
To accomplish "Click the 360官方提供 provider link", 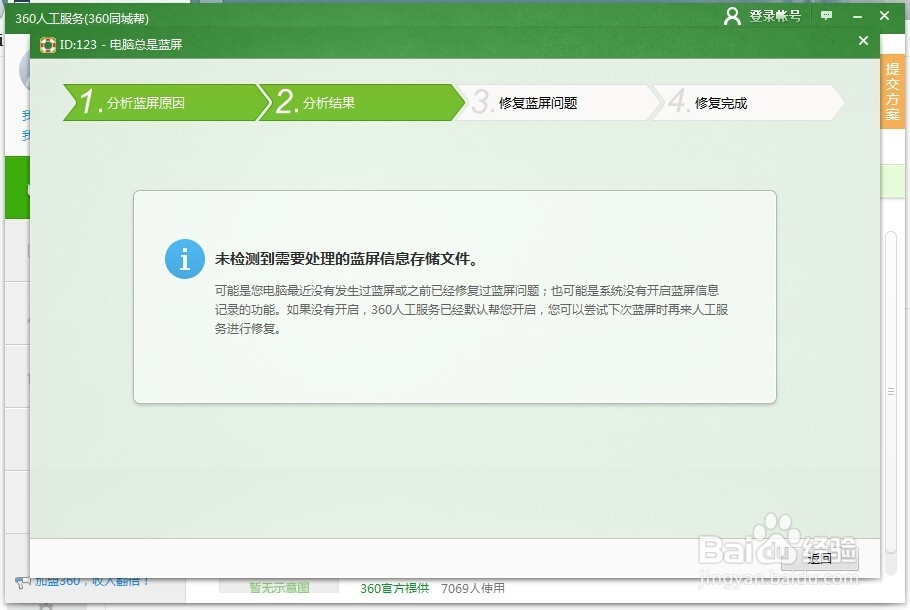I will (393, 589).
